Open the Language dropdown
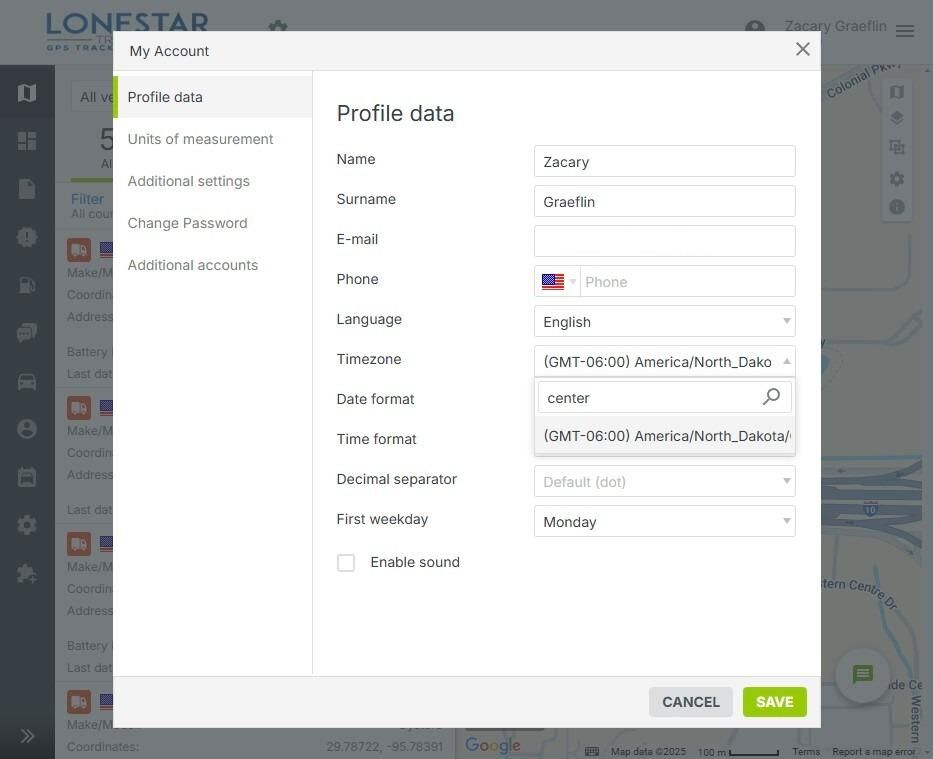The height and width of the screenshot is (759, 933). click(664, 321)
